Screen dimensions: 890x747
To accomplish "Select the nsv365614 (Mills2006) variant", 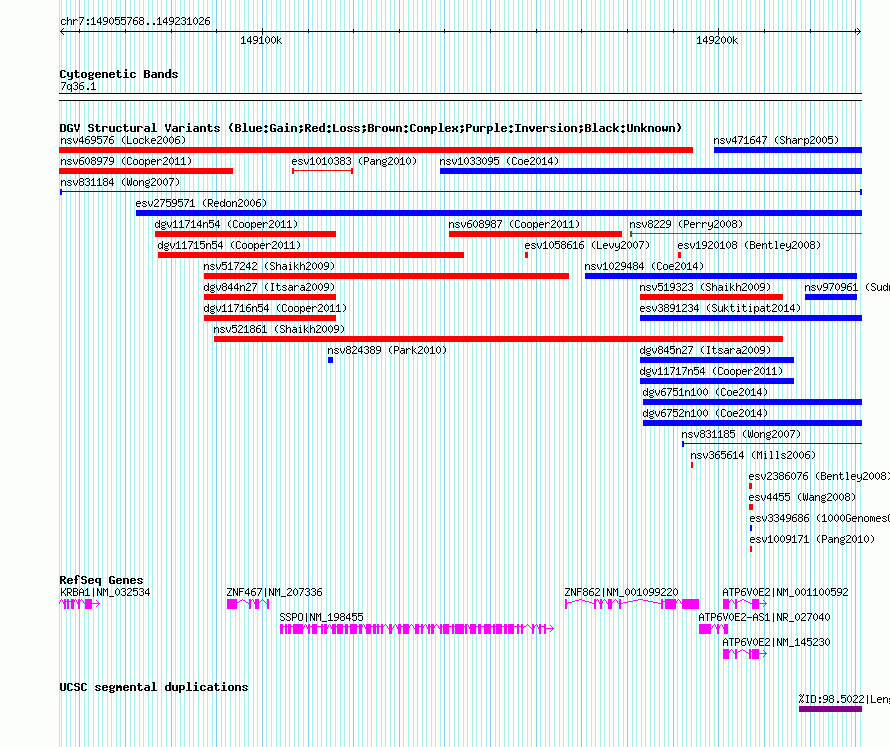I will [x=692, y=465].
